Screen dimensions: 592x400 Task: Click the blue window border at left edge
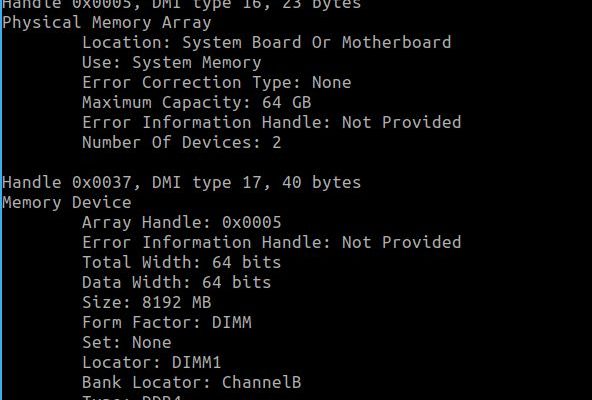pyautogui.click(x=1, y=200)
